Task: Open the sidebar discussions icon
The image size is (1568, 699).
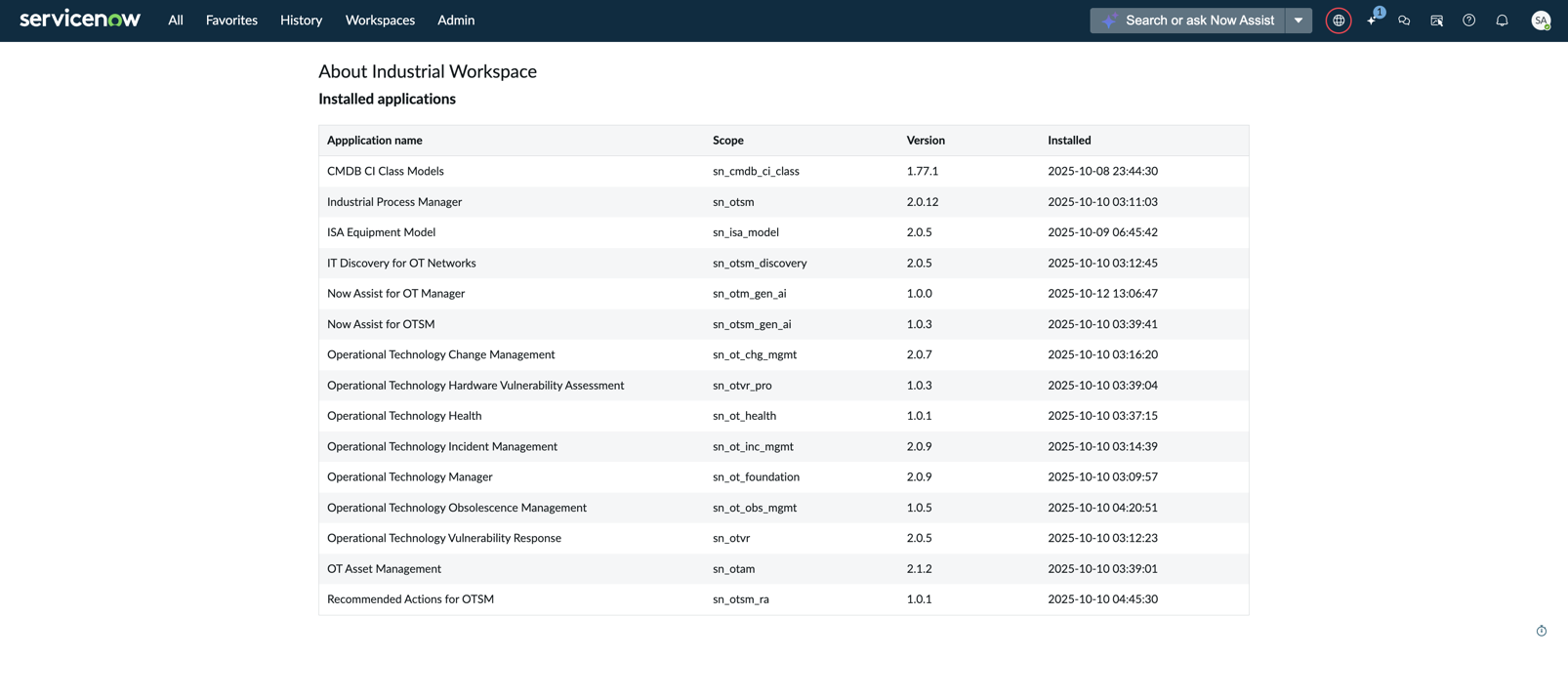Action: pyautogui.click(x=1436, y=21)
